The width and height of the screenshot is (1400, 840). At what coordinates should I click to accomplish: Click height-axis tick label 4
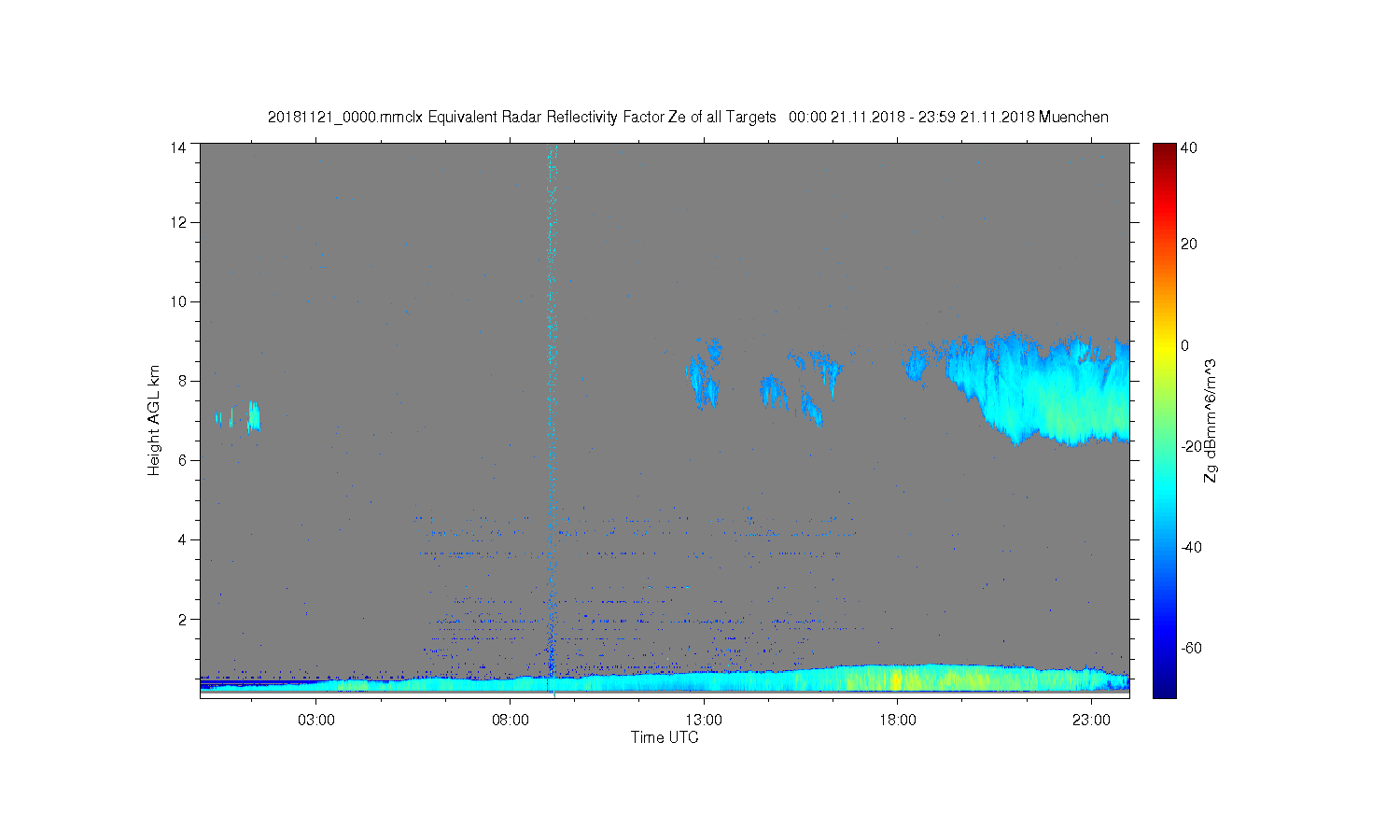[182, 539]
